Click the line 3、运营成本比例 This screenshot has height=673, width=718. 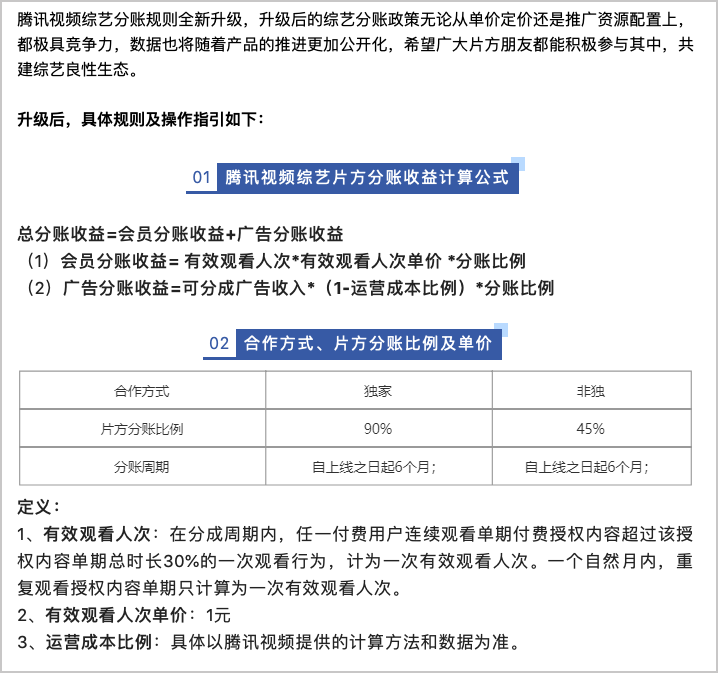(269, 642)
